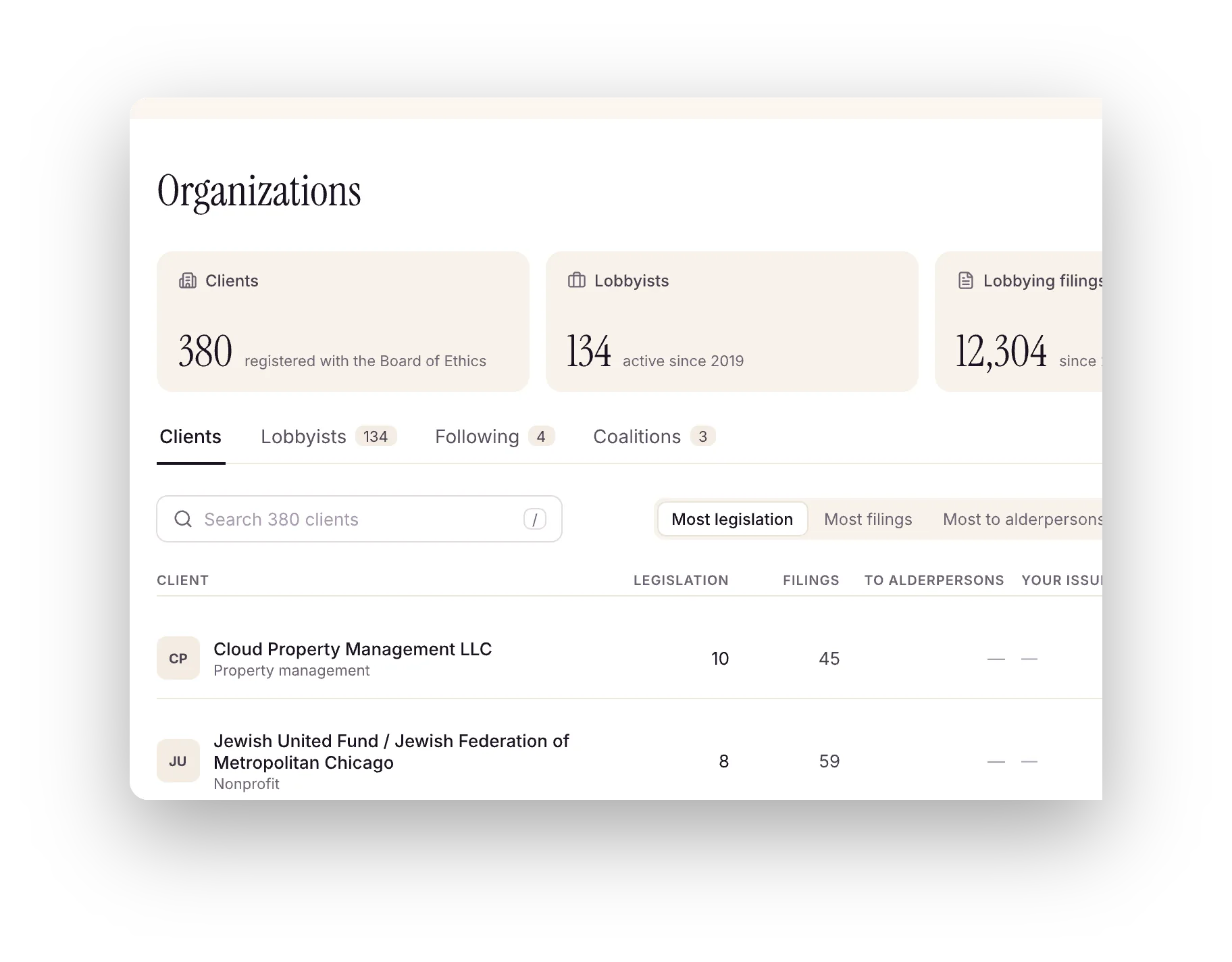
Task: Click the 134 badge on Lobbyists tab
Action: pyautogui.click(x=376, y=436)
